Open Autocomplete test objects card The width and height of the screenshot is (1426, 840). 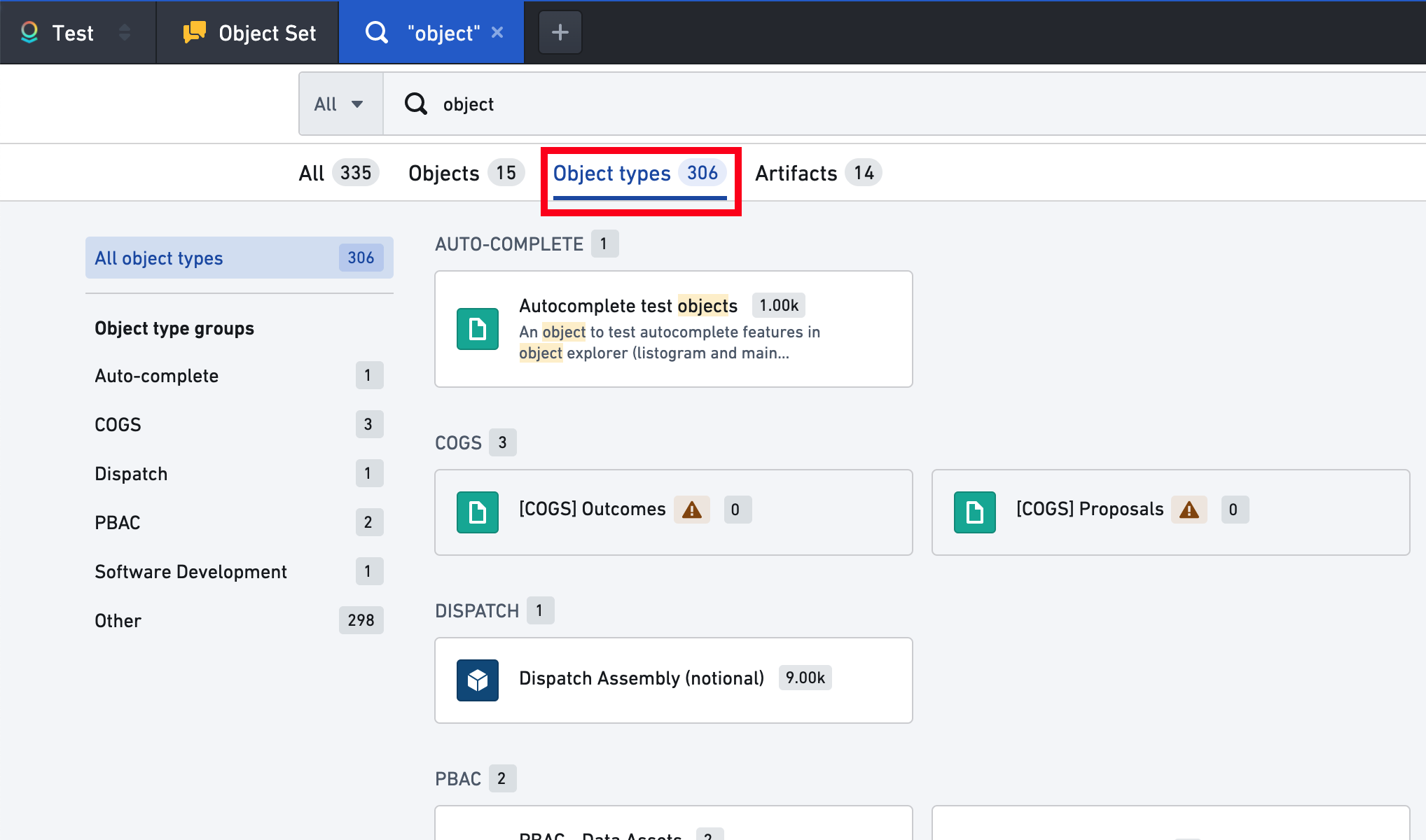click(x=674, y=329)
